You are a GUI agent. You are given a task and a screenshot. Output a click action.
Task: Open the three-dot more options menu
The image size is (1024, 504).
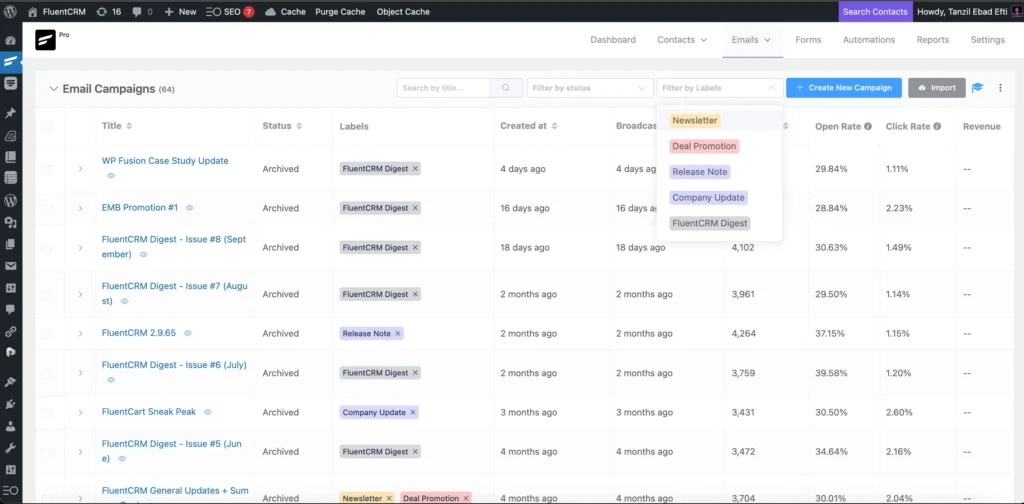pyautogui.click(x=1000, y=88)
